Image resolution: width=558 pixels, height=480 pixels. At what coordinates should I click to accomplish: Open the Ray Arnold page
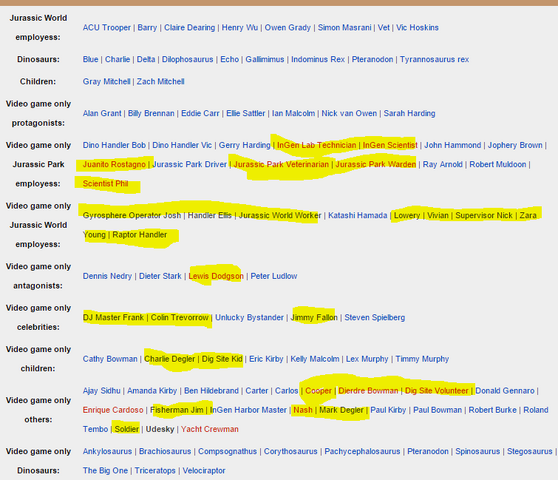442,164
